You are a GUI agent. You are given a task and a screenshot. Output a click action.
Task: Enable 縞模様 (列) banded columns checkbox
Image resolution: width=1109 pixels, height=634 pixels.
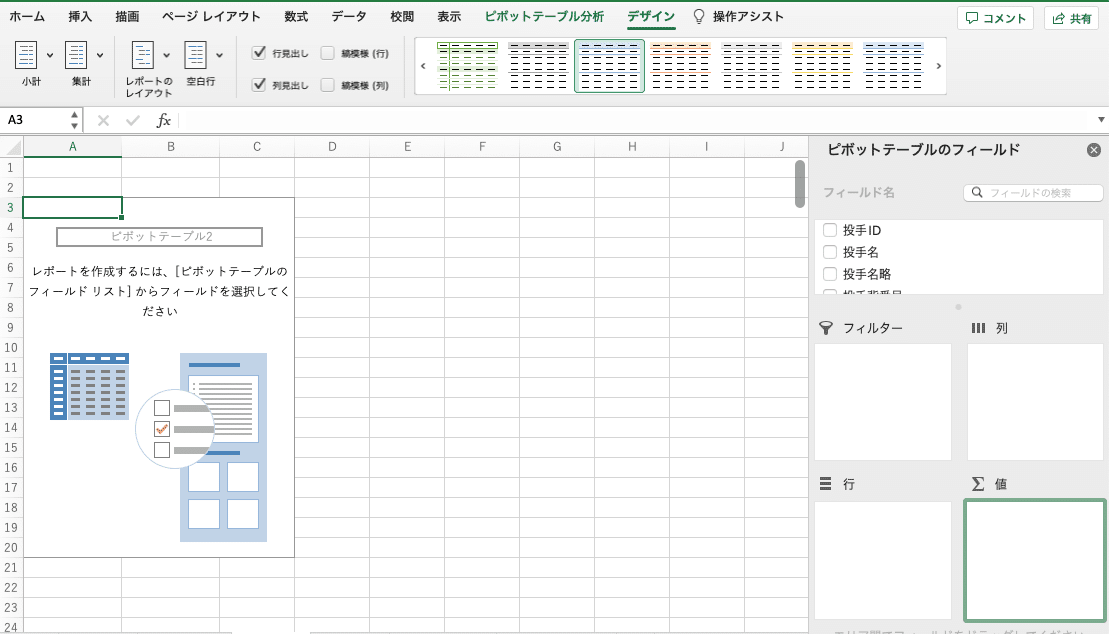(327, 85)
